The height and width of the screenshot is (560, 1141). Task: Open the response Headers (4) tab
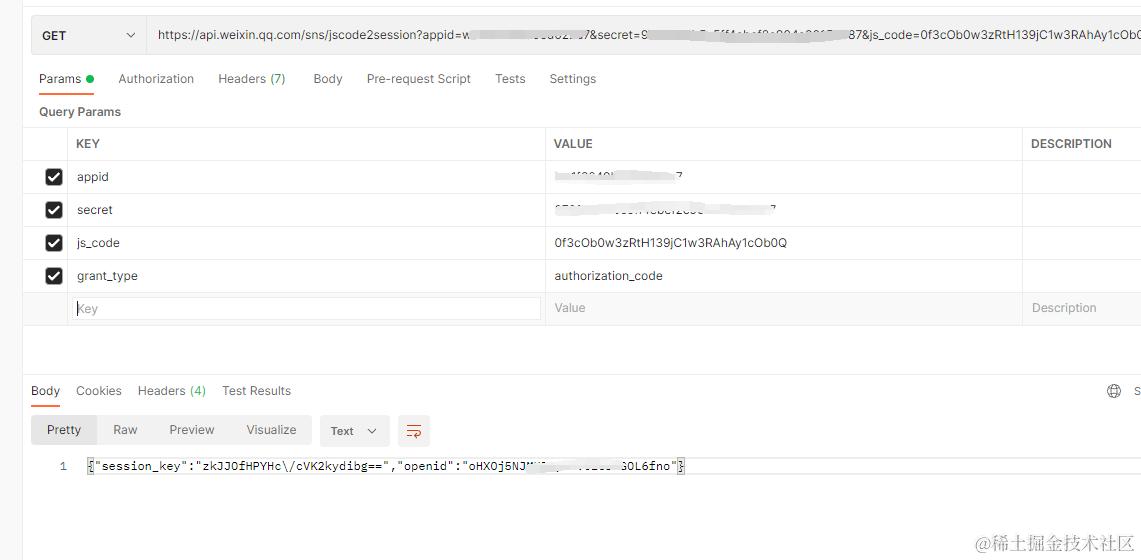(172, 391)
